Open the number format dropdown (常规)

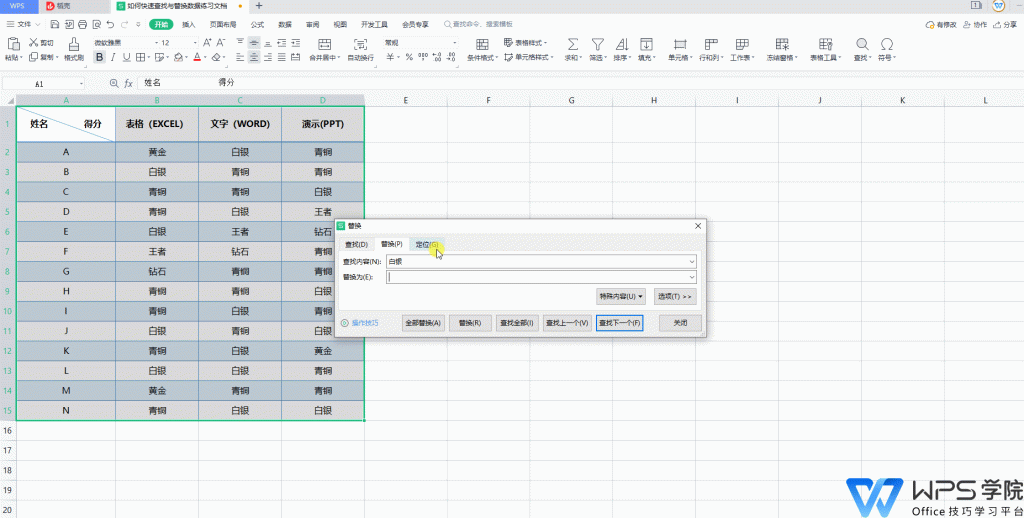pyautogui.click(x=455, y=42)
